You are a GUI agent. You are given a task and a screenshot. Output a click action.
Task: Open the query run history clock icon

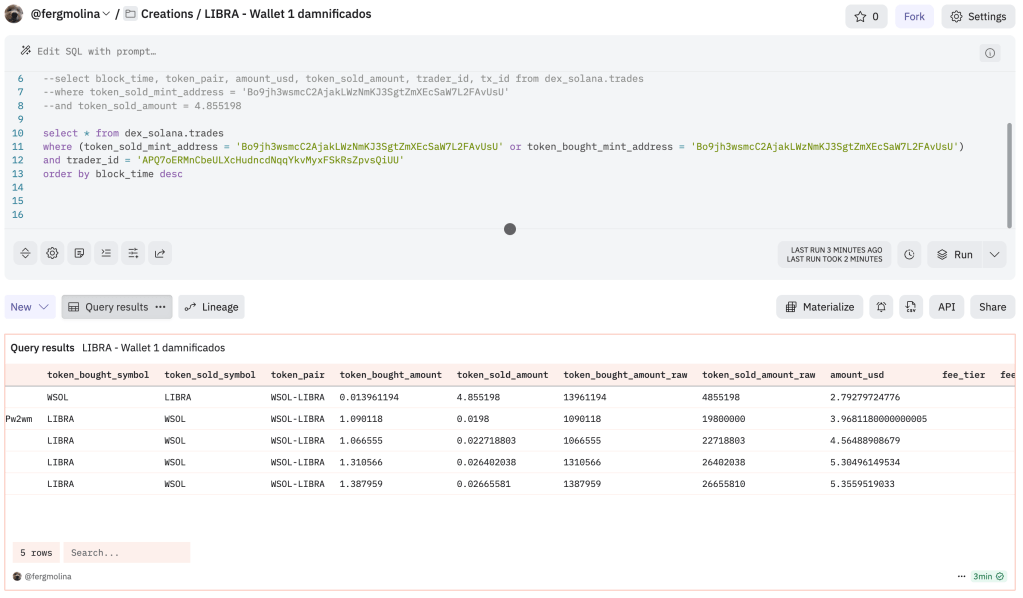coord(909,254)
